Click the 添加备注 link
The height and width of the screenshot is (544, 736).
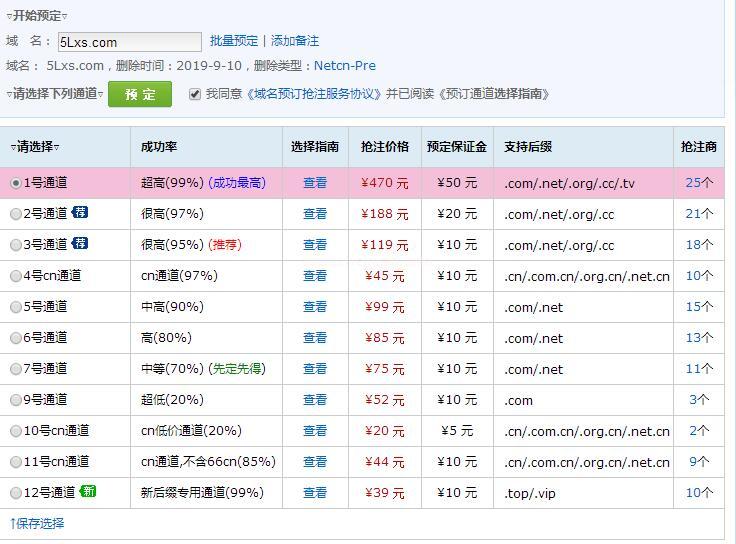295,41
